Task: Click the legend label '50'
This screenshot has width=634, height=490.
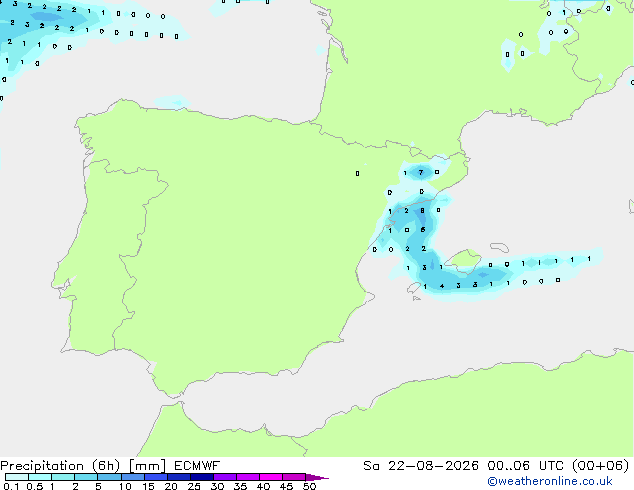Action: [x=309, y=486]
